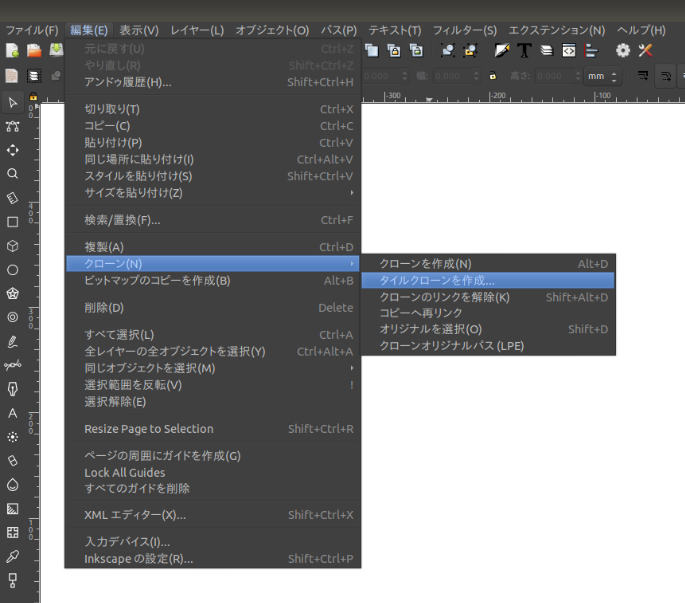Select the Spiral tool
This screenshot has height=603, width=685.
point(13,317)
